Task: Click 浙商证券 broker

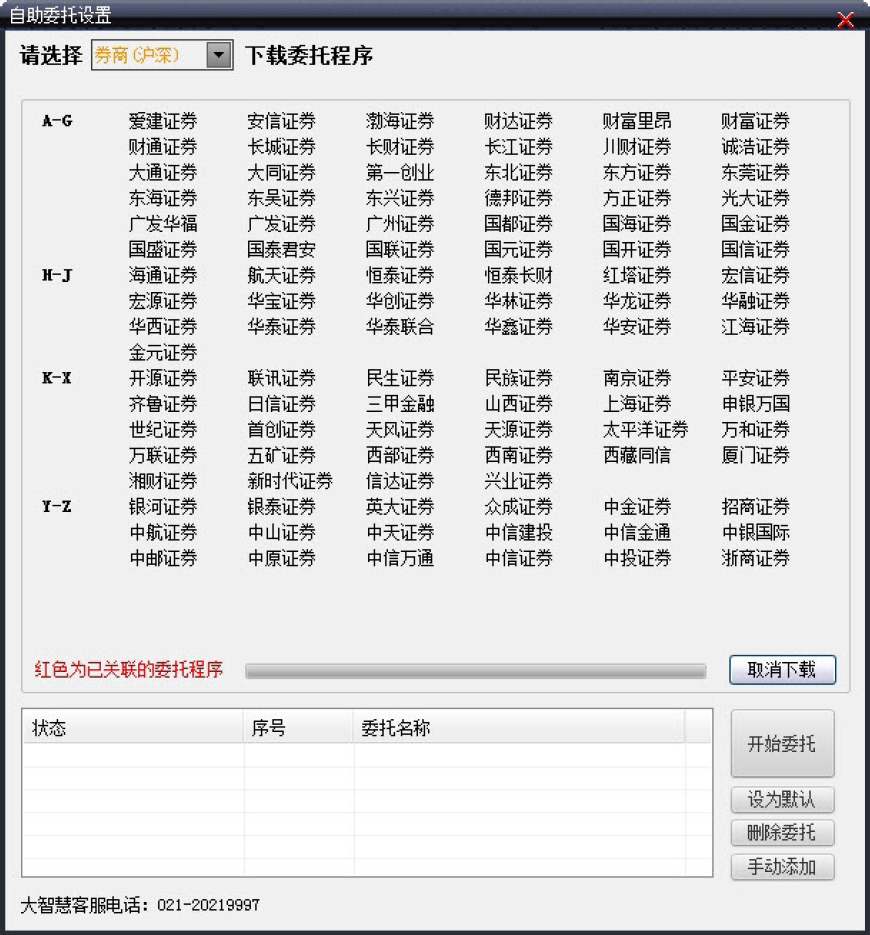Action: point(755,558)
